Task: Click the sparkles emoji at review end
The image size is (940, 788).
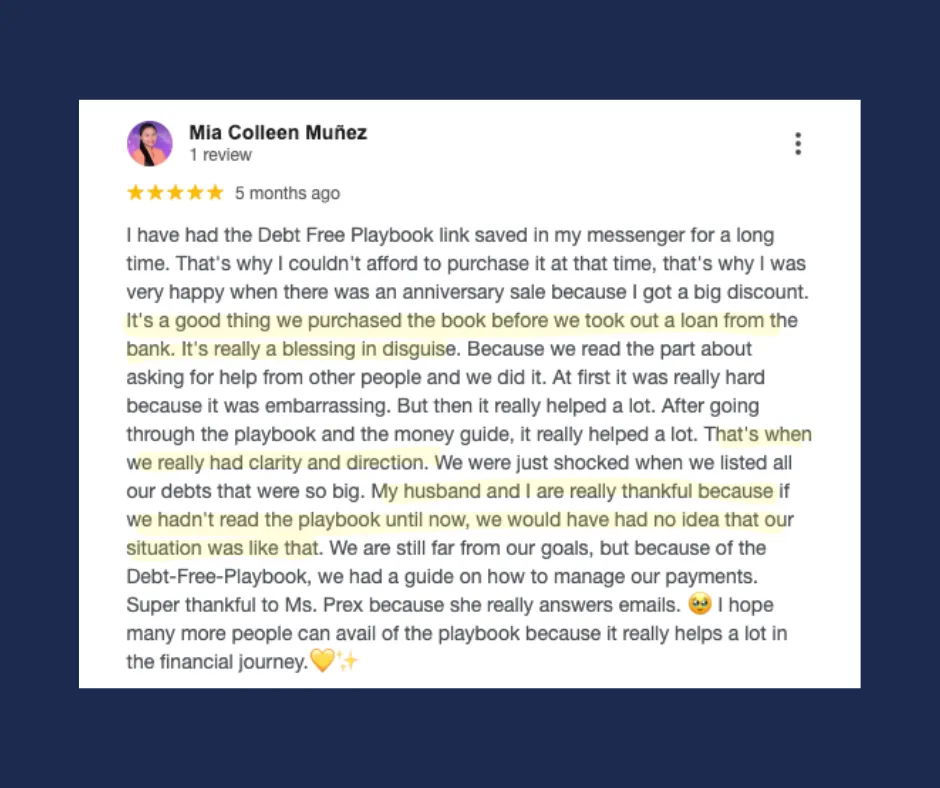Action: [348, 660]
